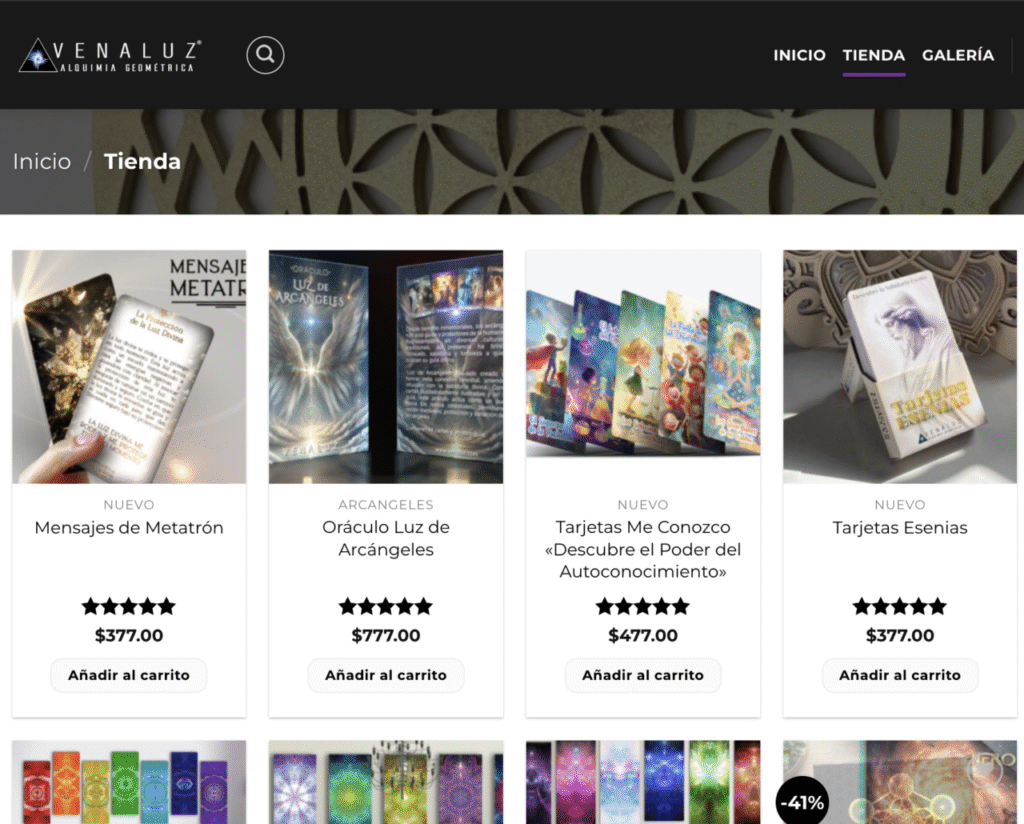This screenshot has height=824, width=1024.
Task: Click the star rating under Mensajes de Metatrón
Action: 129,607
